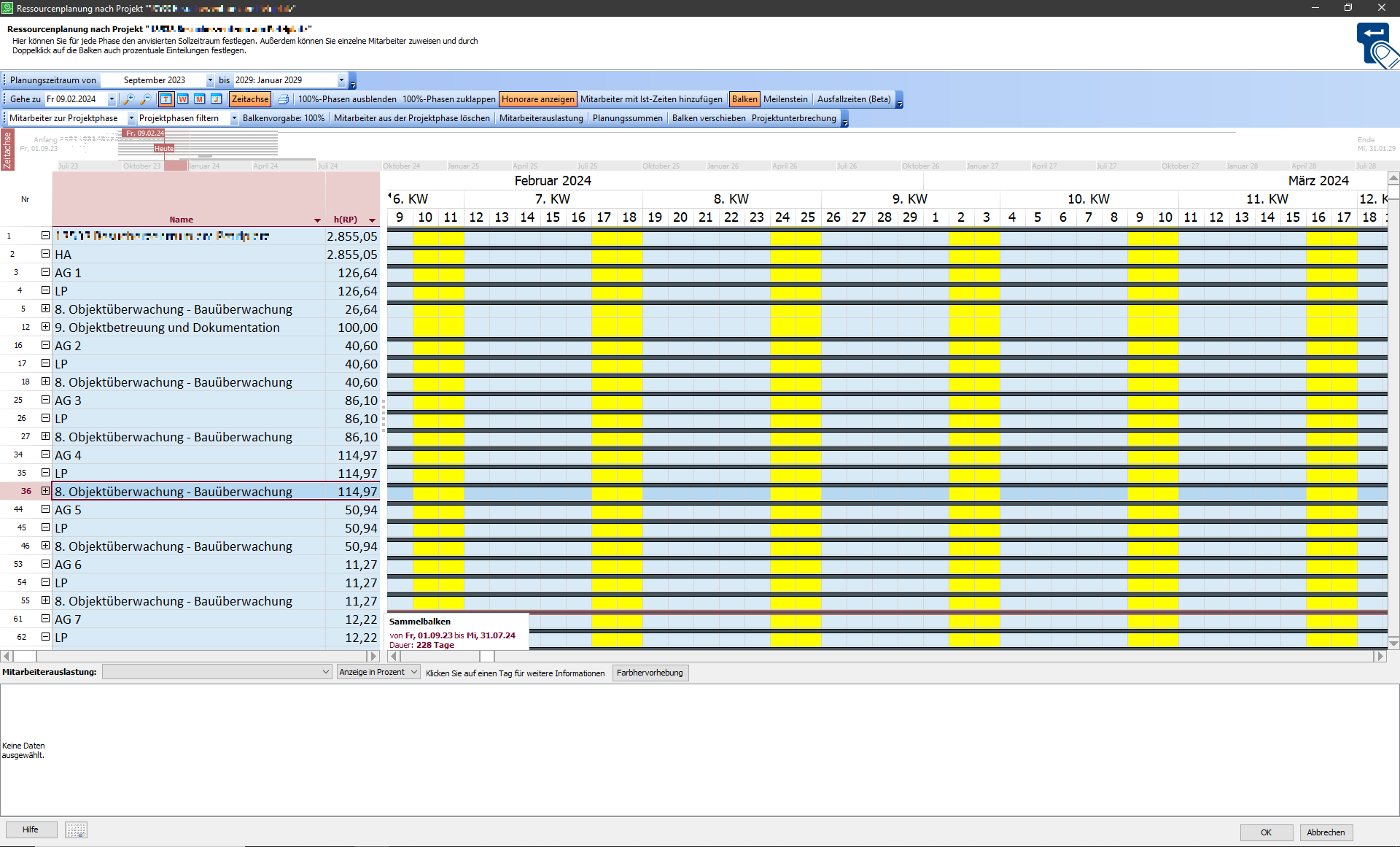Click Meilenstein in the toolbar
Viewport: 1400px width, 847px height.
785,99
